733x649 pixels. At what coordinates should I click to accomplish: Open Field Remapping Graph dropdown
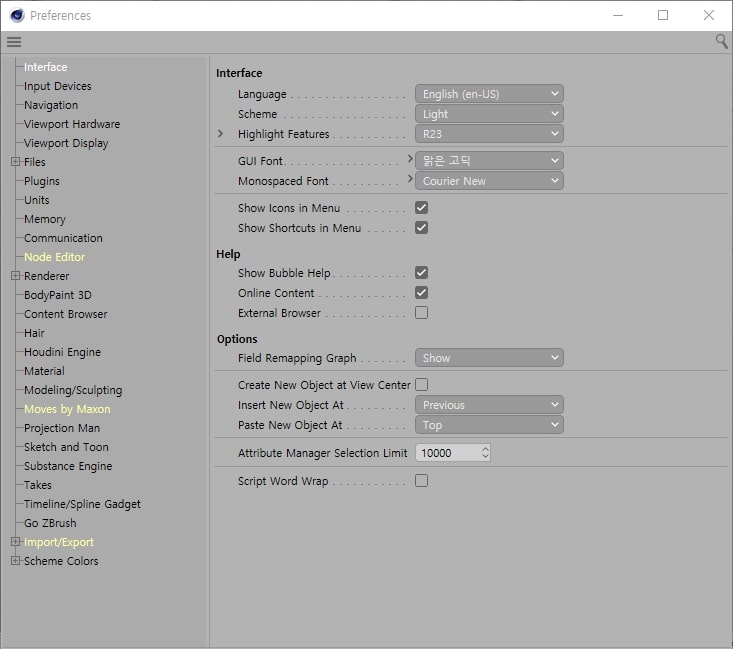click(489, 358)
